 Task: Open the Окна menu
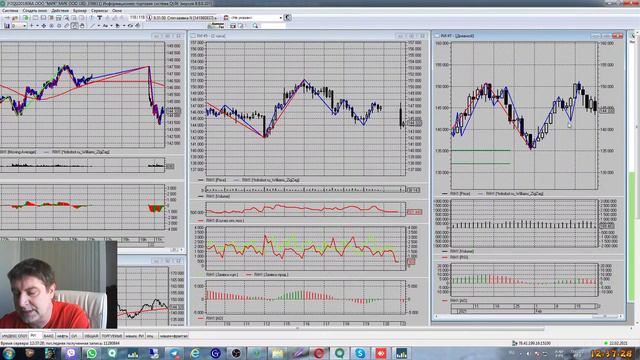click(117, 11)
